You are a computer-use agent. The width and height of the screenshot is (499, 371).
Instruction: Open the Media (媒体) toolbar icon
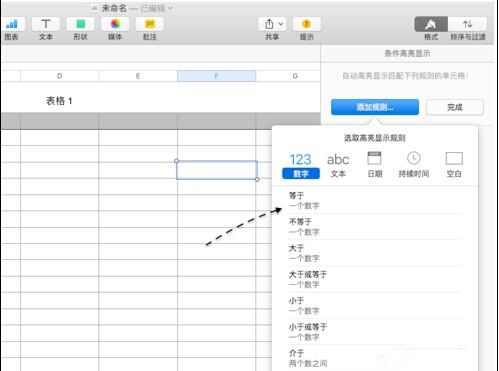[115, 25]
